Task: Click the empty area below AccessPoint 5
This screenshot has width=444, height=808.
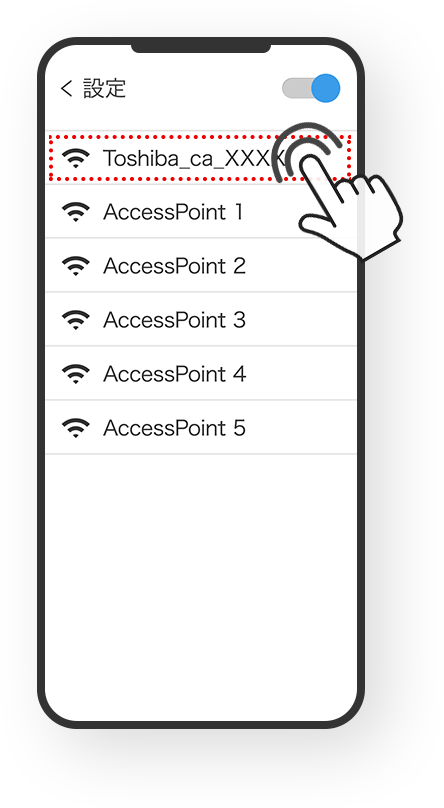Action: click(x=200, y=582)
